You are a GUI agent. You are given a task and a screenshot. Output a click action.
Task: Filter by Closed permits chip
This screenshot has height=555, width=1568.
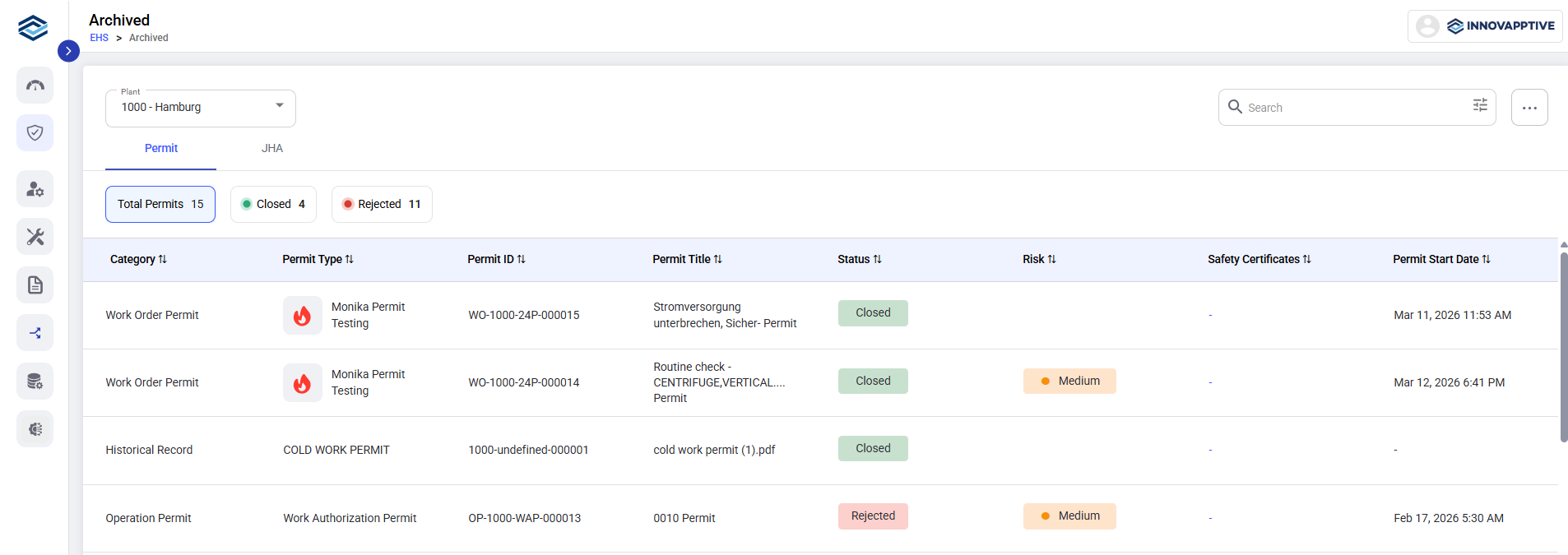point(273,204)
